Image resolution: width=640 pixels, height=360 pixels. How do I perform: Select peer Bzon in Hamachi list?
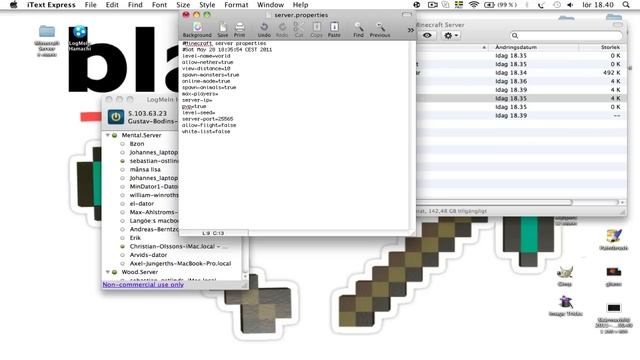137,144
